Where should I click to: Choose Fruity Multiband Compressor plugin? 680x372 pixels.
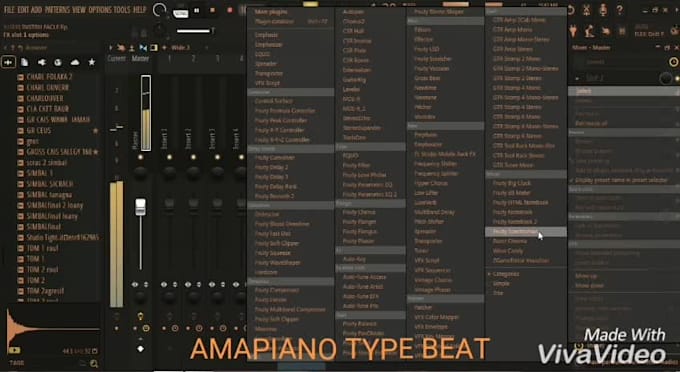[x=290, y=310]
